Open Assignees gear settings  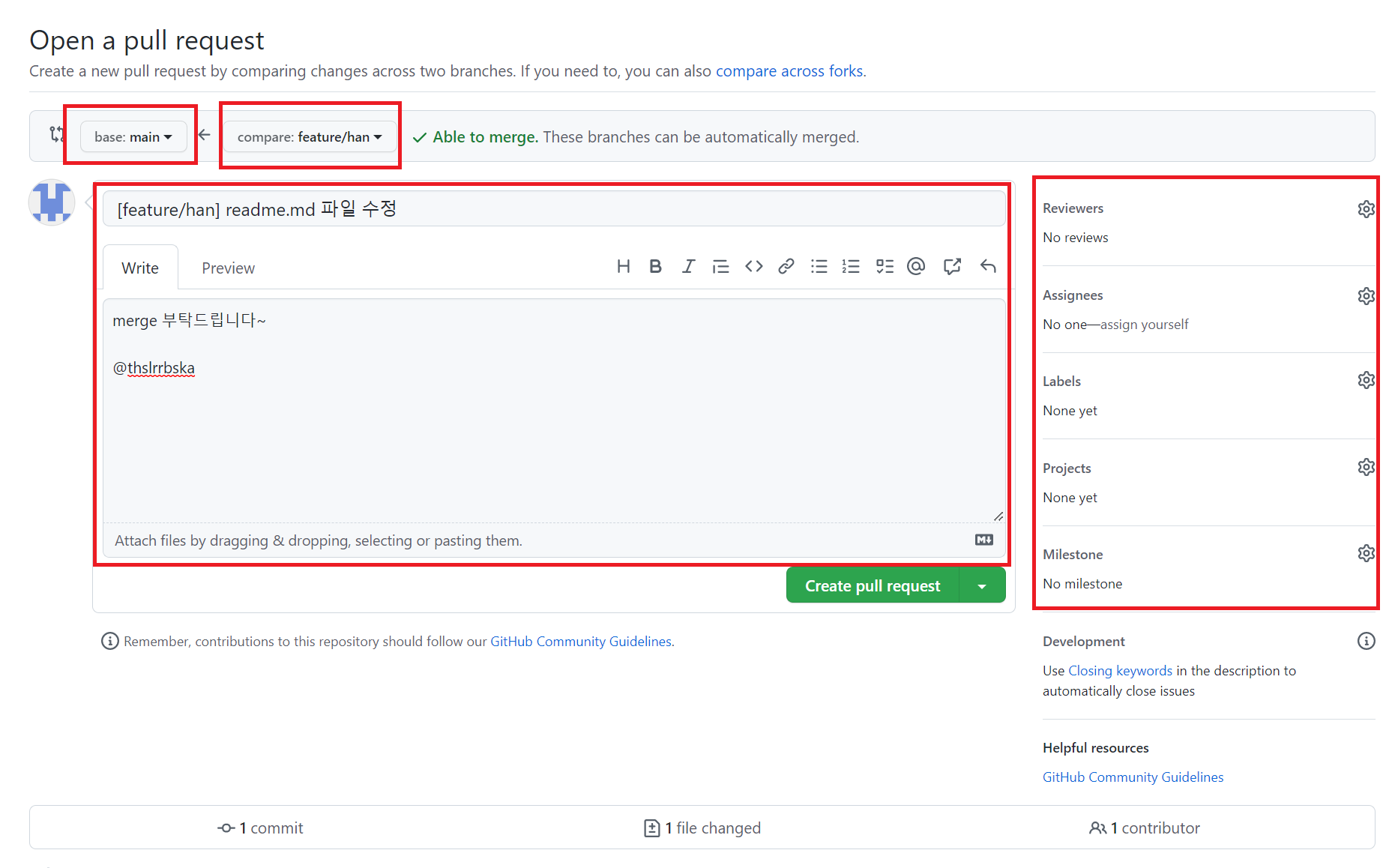click(1366, 296)
